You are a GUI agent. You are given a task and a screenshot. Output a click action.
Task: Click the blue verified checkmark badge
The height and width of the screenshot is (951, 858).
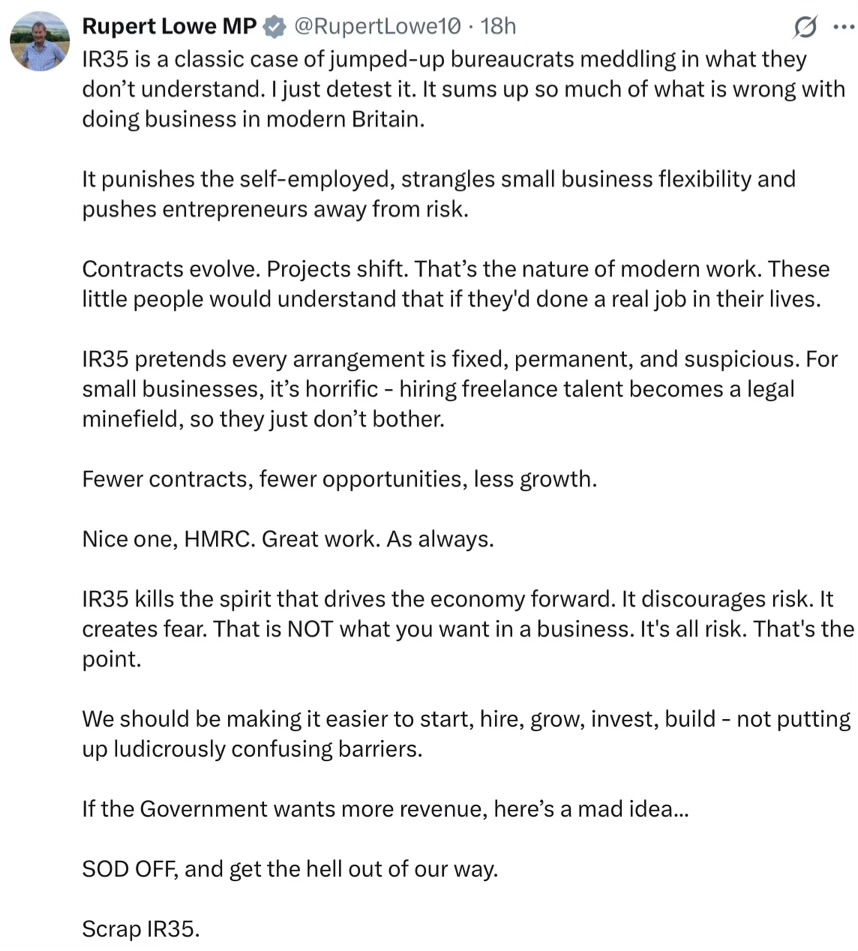pos(275,27)
